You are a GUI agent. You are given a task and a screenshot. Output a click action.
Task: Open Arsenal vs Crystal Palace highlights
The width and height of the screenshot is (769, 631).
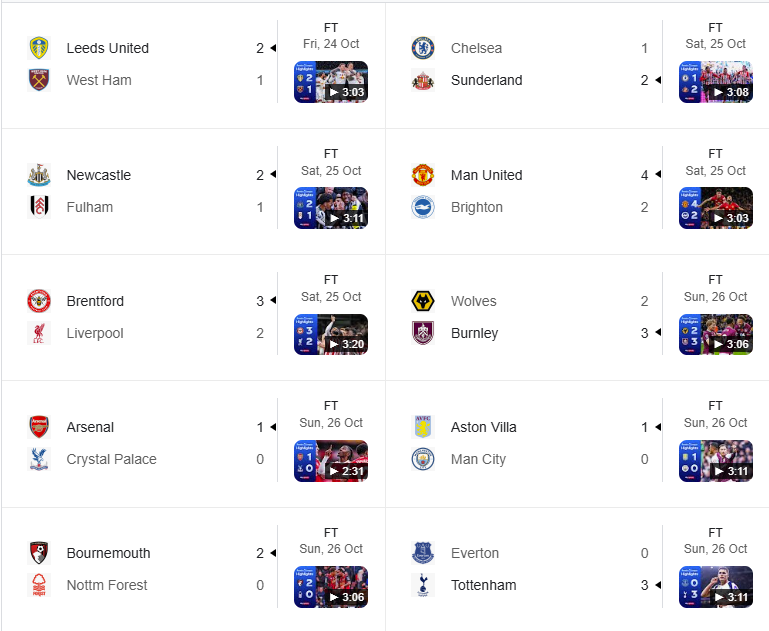(331, 461)
